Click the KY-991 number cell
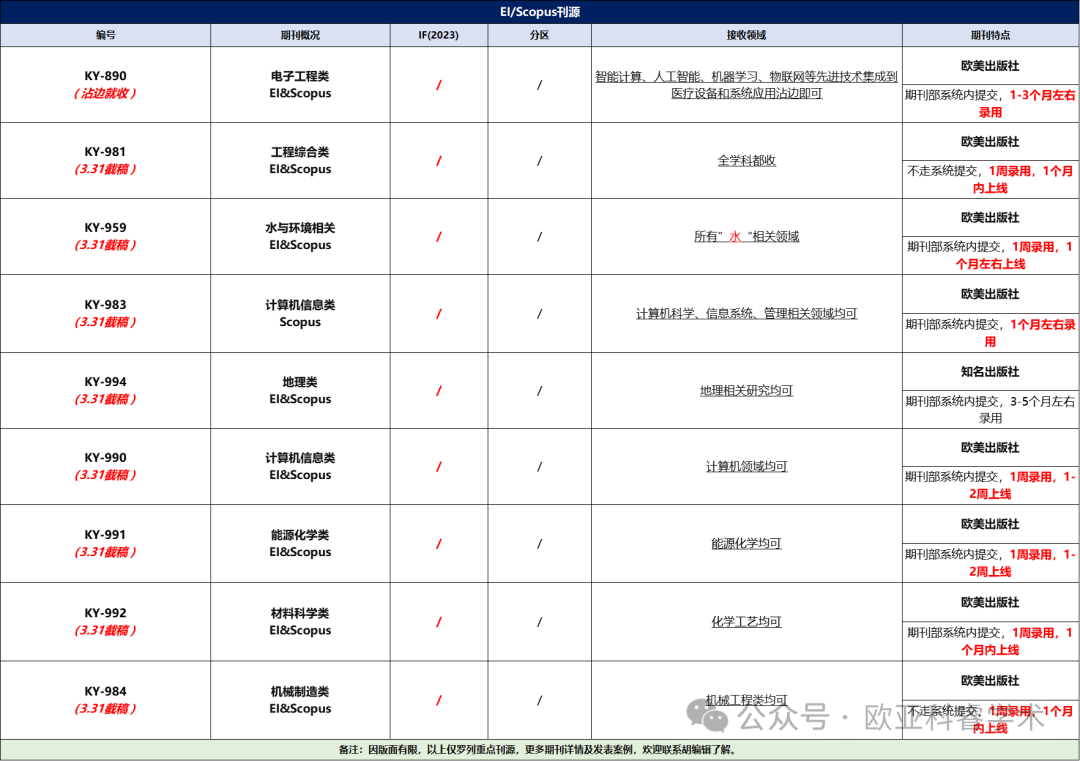 point(105,543)
